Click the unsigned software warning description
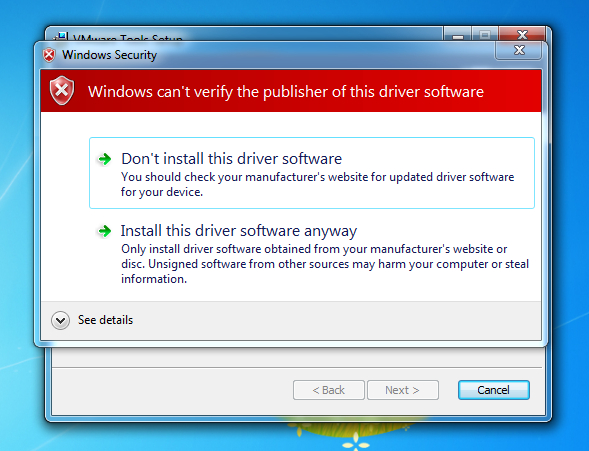Image resolution: width=589 pixels, height=451 pixels. coord(325,264)
